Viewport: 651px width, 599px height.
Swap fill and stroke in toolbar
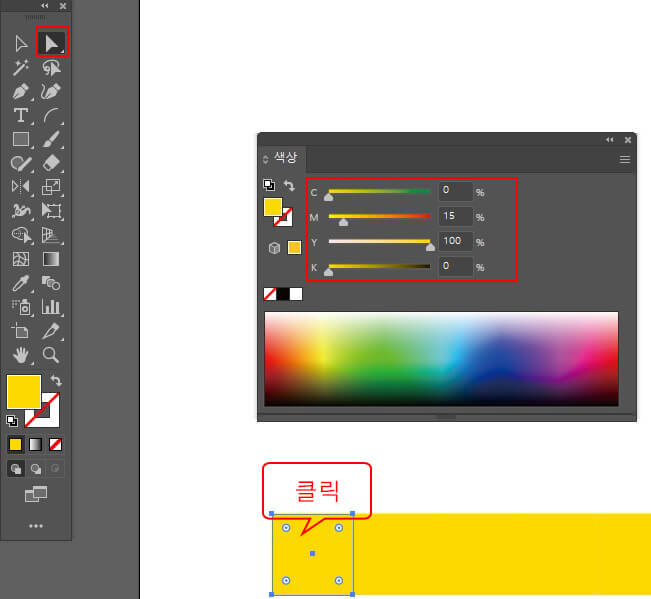(x=56, y=380)
